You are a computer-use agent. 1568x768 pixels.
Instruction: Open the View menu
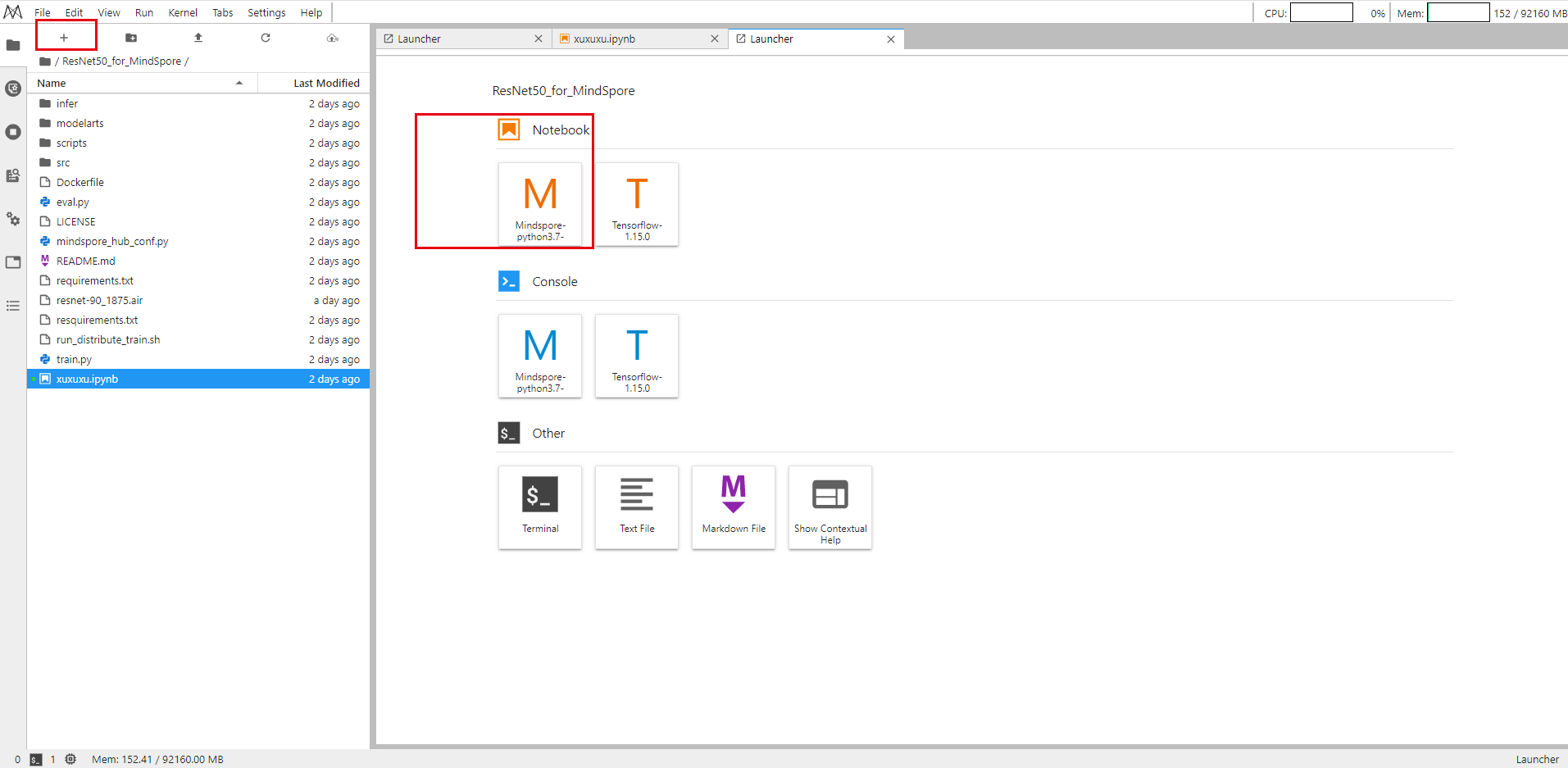pos(109,12)
